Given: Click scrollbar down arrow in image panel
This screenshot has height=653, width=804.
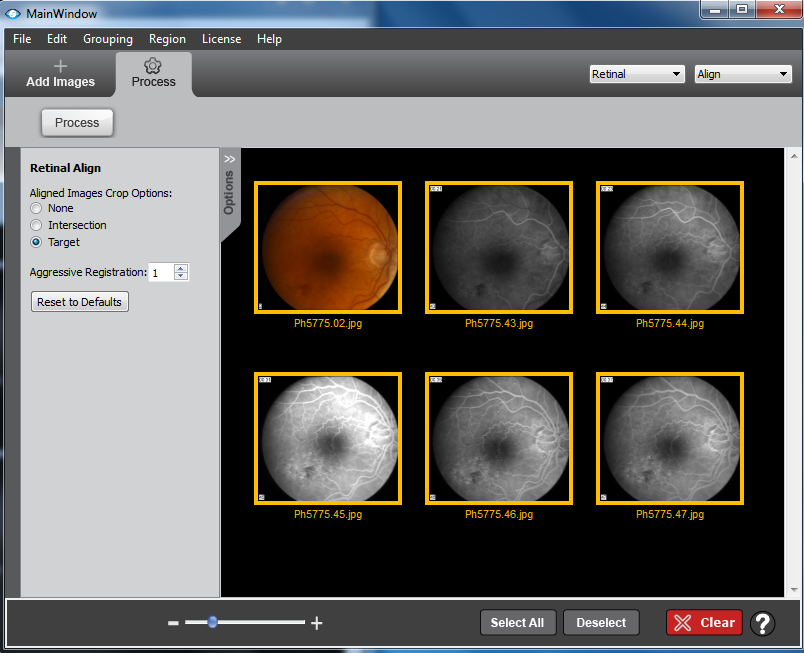Looking at the screenshot, I should (794, 590).
